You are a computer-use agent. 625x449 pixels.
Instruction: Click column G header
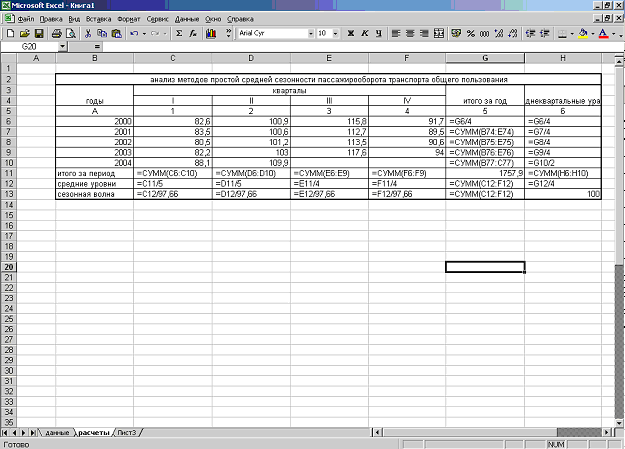[485, 59]
